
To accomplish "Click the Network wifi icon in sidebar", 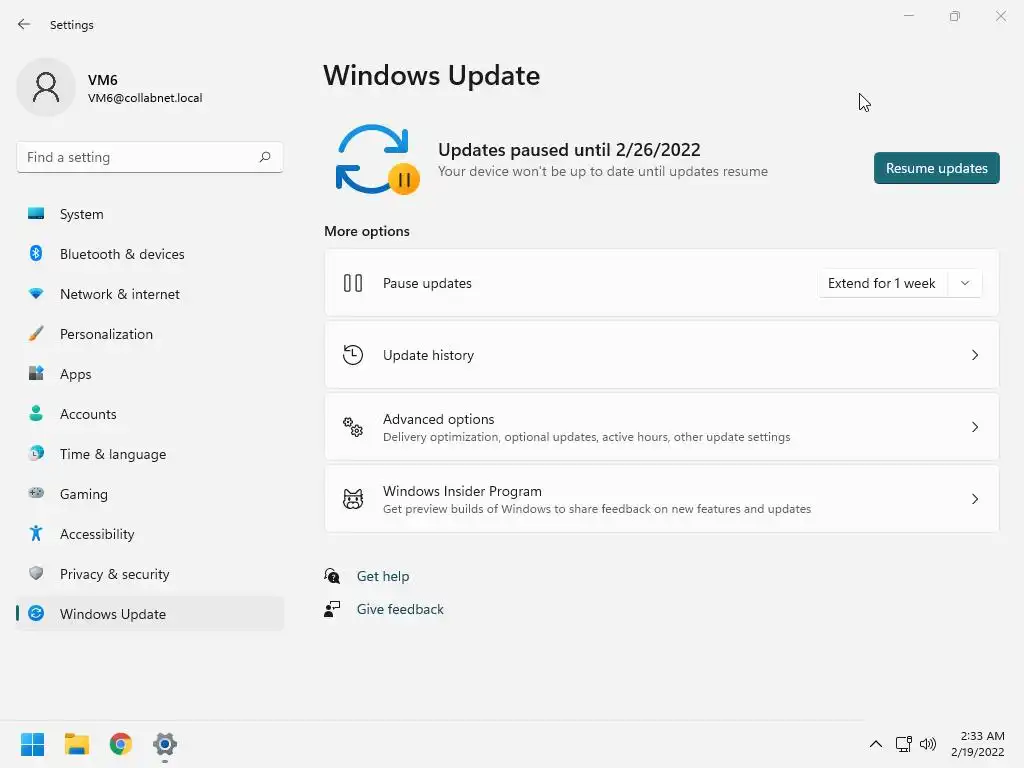I will (x=36, y=294).
